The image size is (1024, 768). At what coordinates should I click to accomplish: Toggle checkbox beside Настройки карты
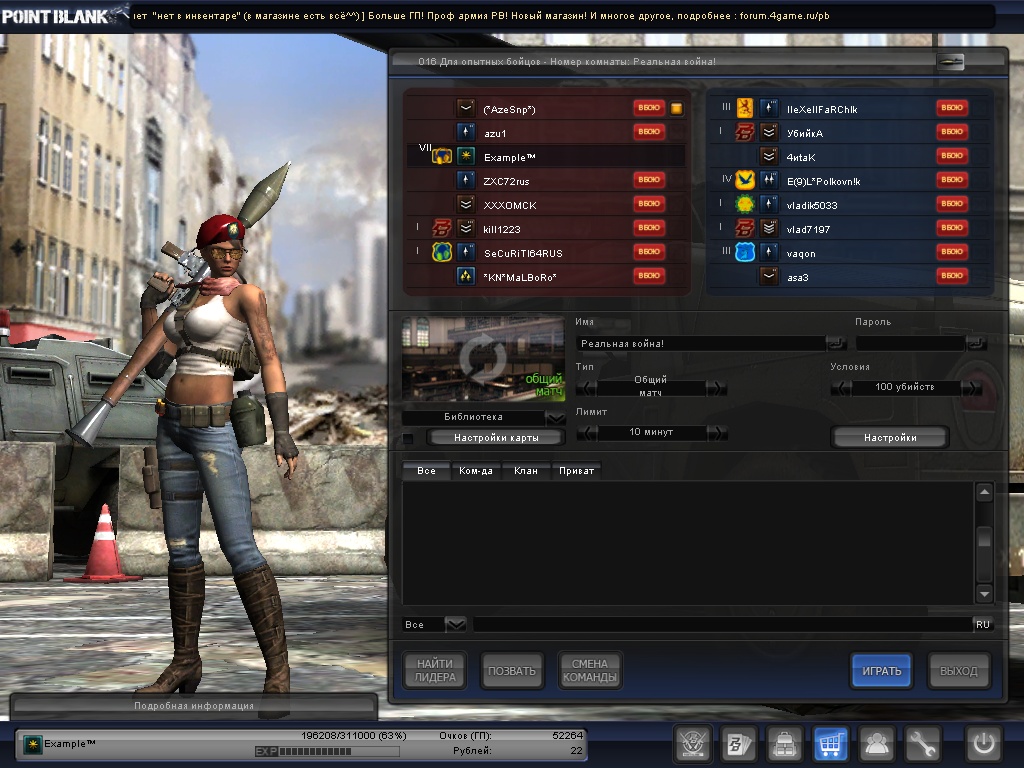click(408, 438)
